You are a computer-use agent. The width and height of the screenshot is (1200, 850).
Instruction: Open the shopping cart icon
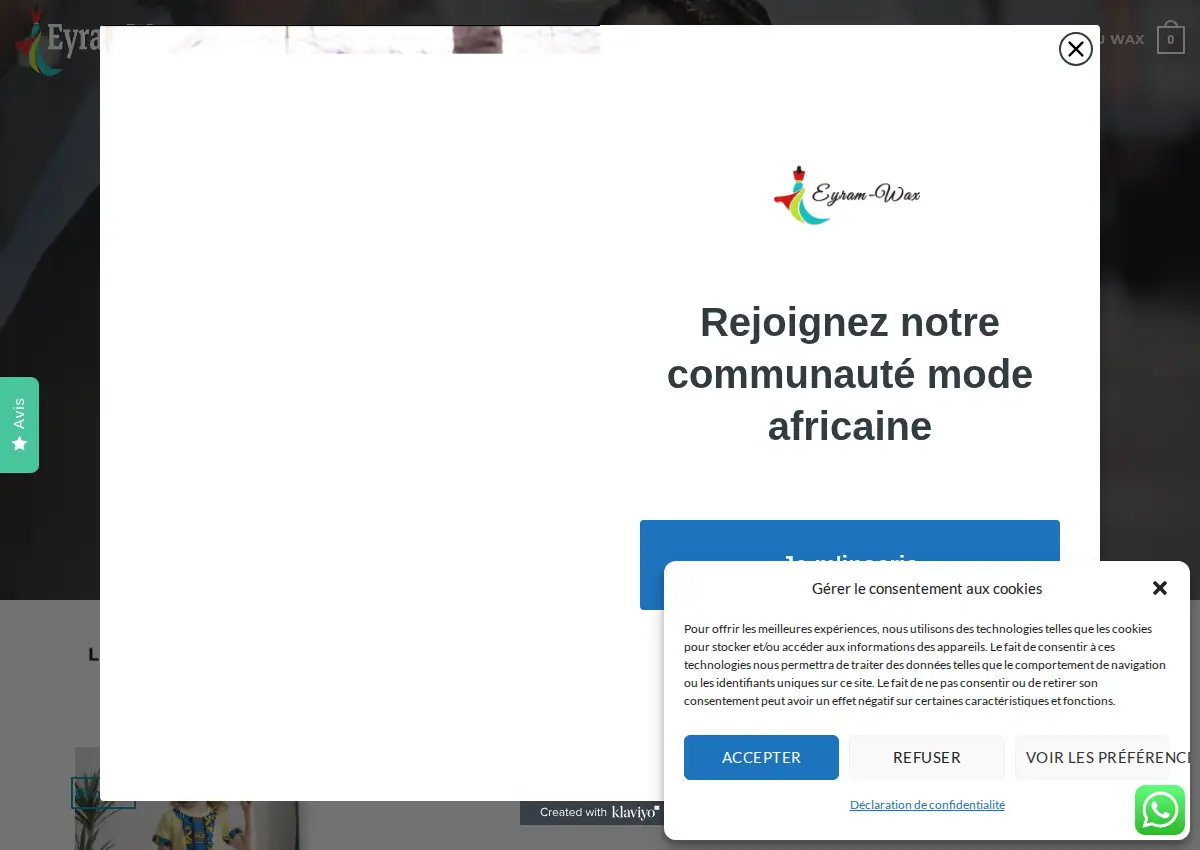tap(1171, 39)
